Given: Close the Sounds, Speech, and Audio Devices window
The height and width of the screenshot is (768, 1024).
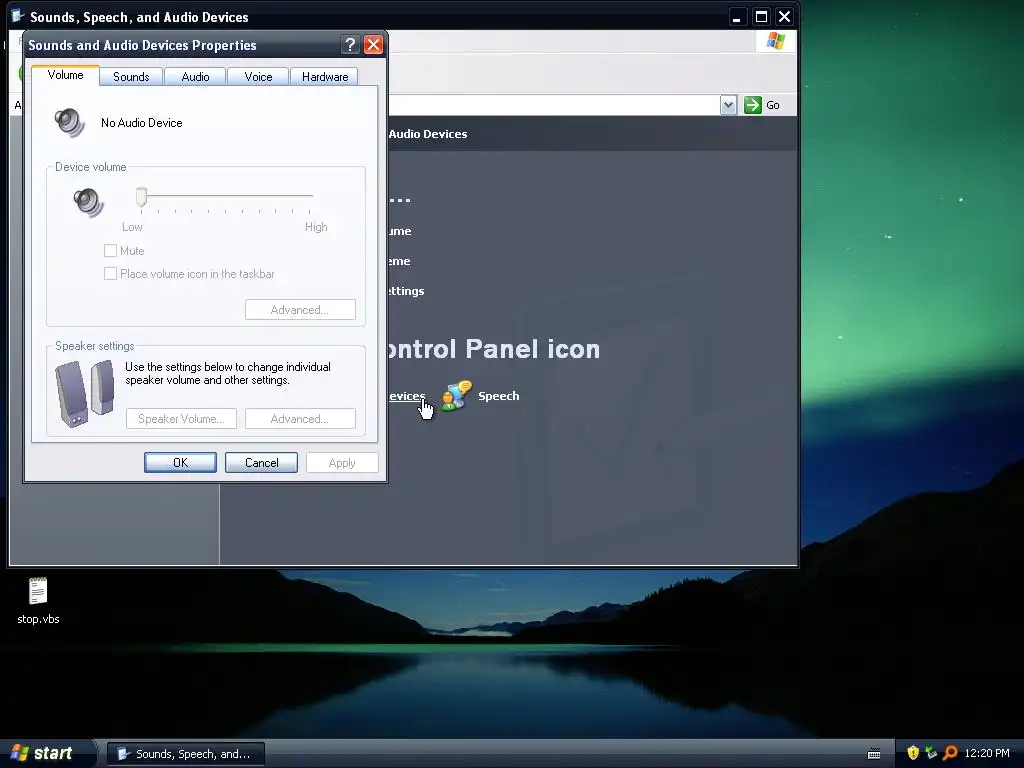Looking at the screenshot, I should (x=784, y=17).
